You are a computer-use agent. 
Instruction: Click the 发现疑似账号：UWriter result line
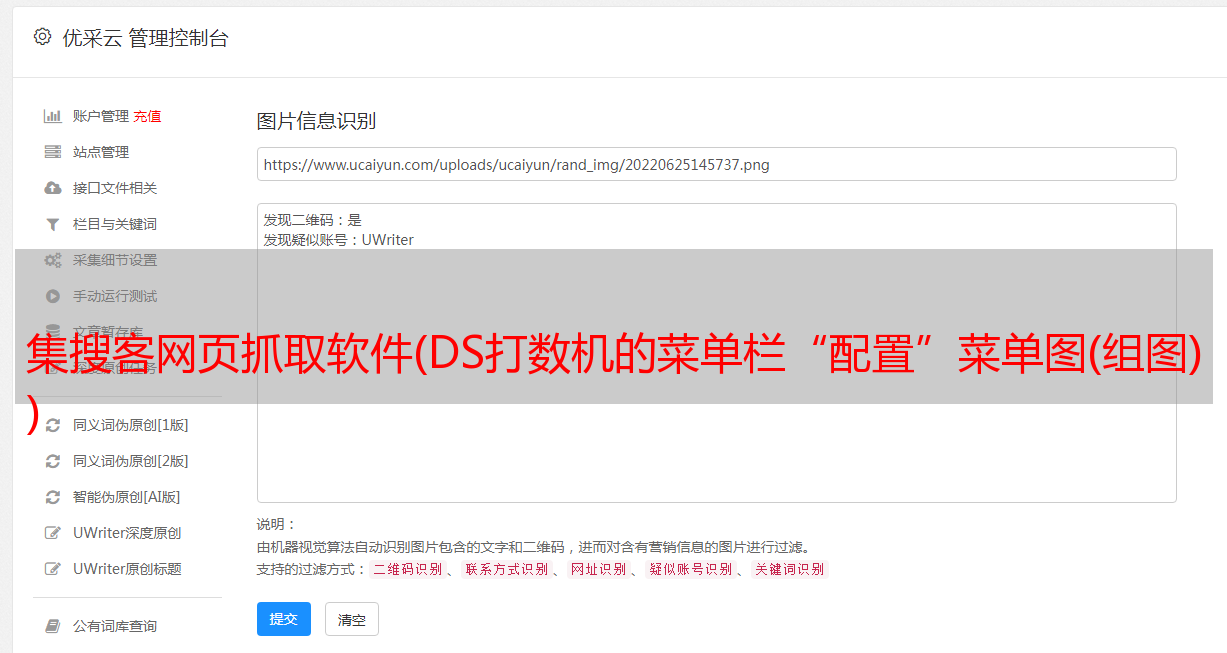click(x=339, y=240)
